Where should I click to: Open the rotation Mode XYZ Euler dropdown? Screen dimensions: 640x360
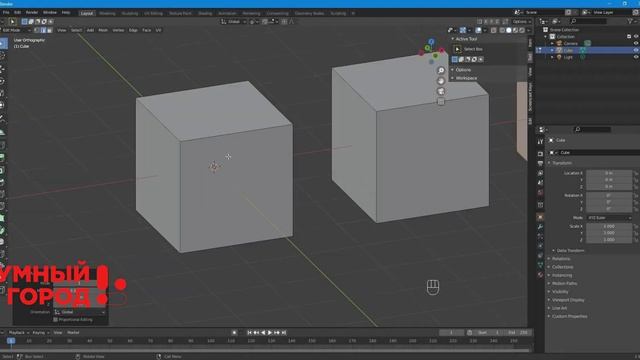[x=609, y=218]
